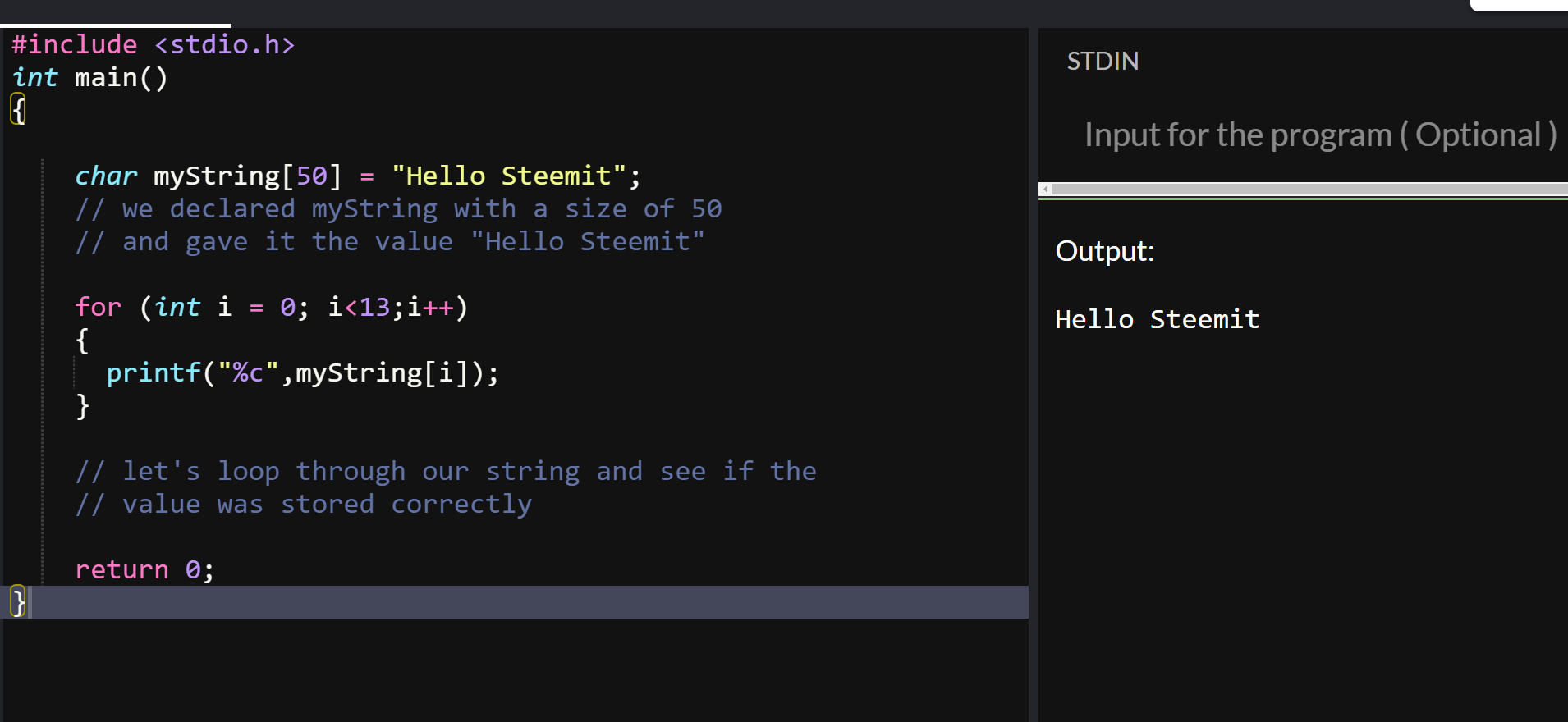Click the opening brace after main()

[x=18, y=109]
